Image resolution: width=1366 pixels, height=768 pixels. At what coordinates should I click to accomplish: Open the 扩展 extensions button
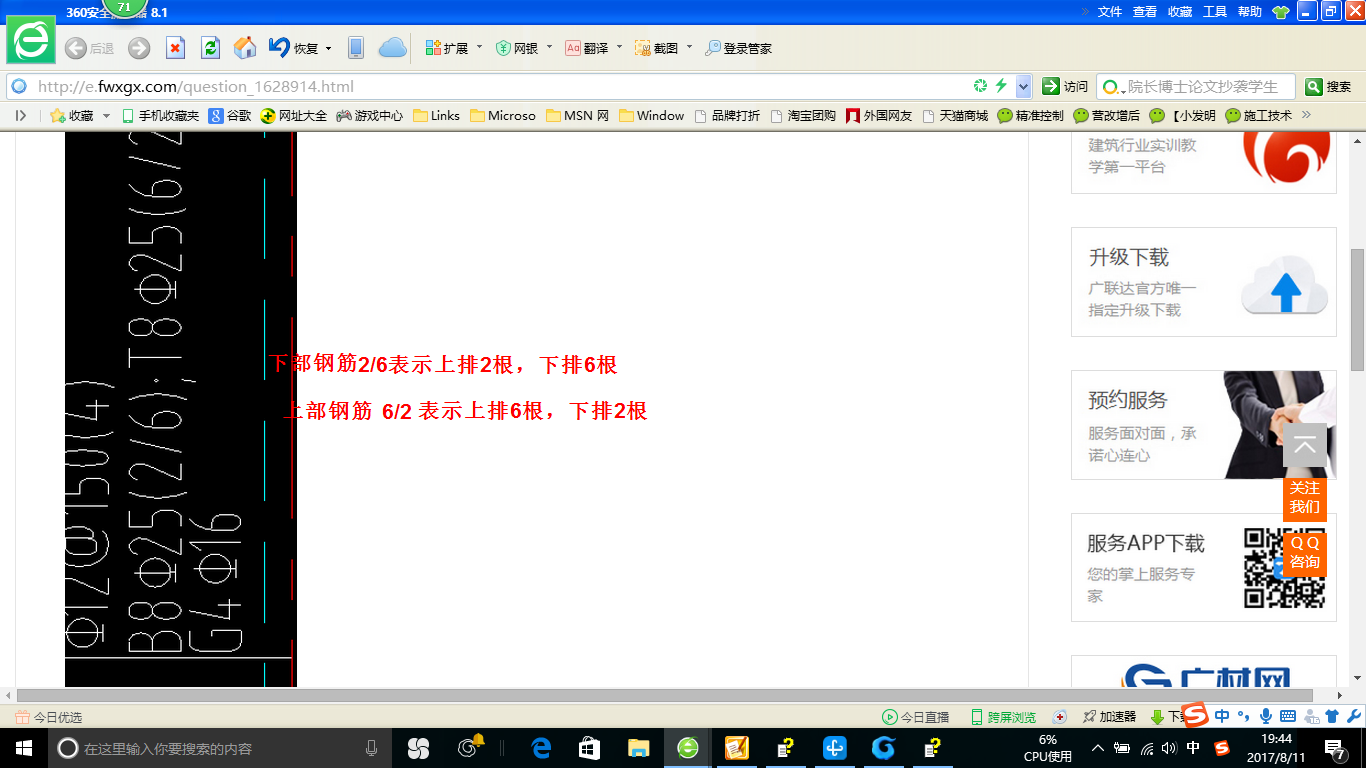pyautogui.click(x=446, y=48)
